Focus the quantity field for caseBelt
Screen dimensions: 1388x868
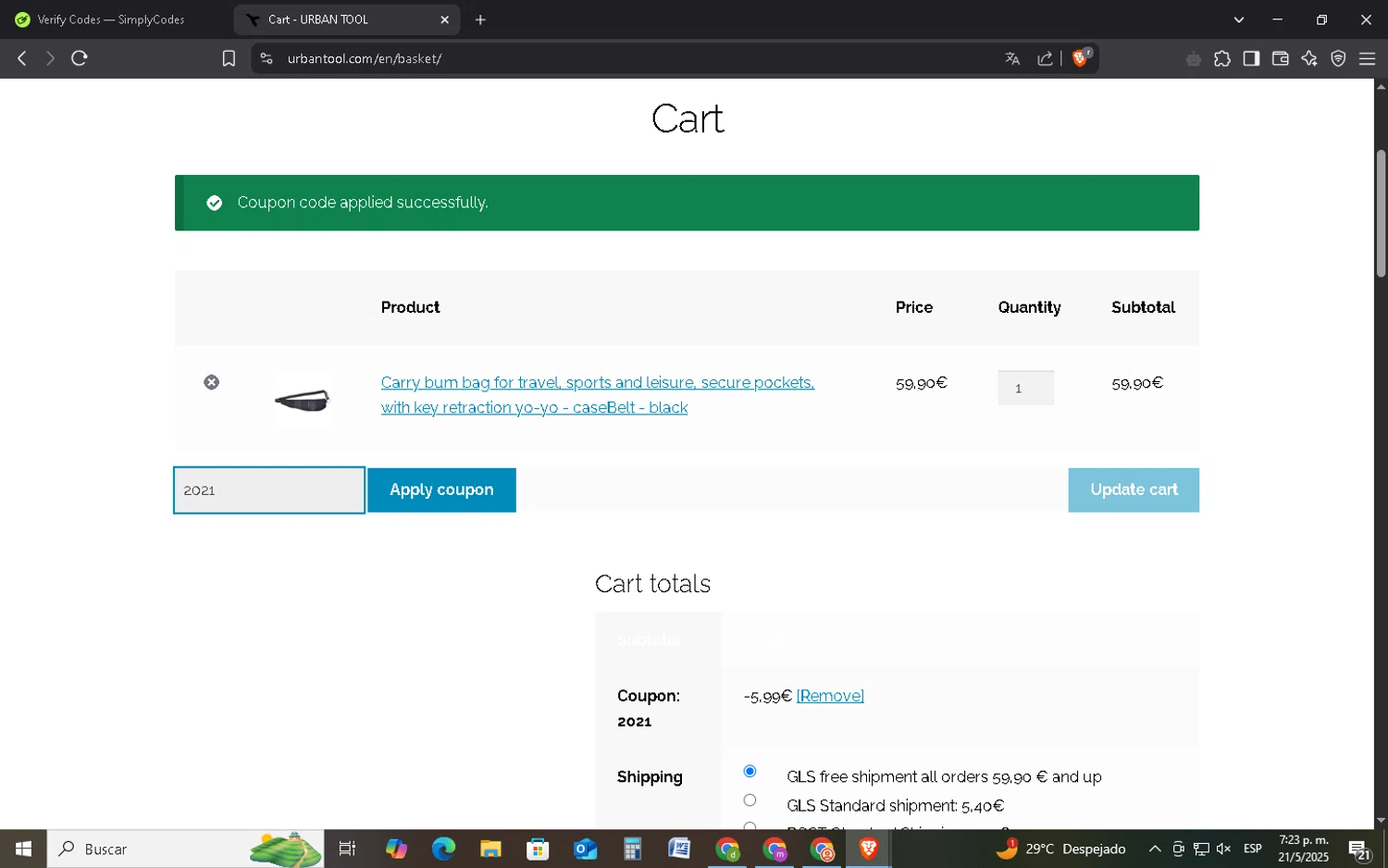pos(1025,388)
